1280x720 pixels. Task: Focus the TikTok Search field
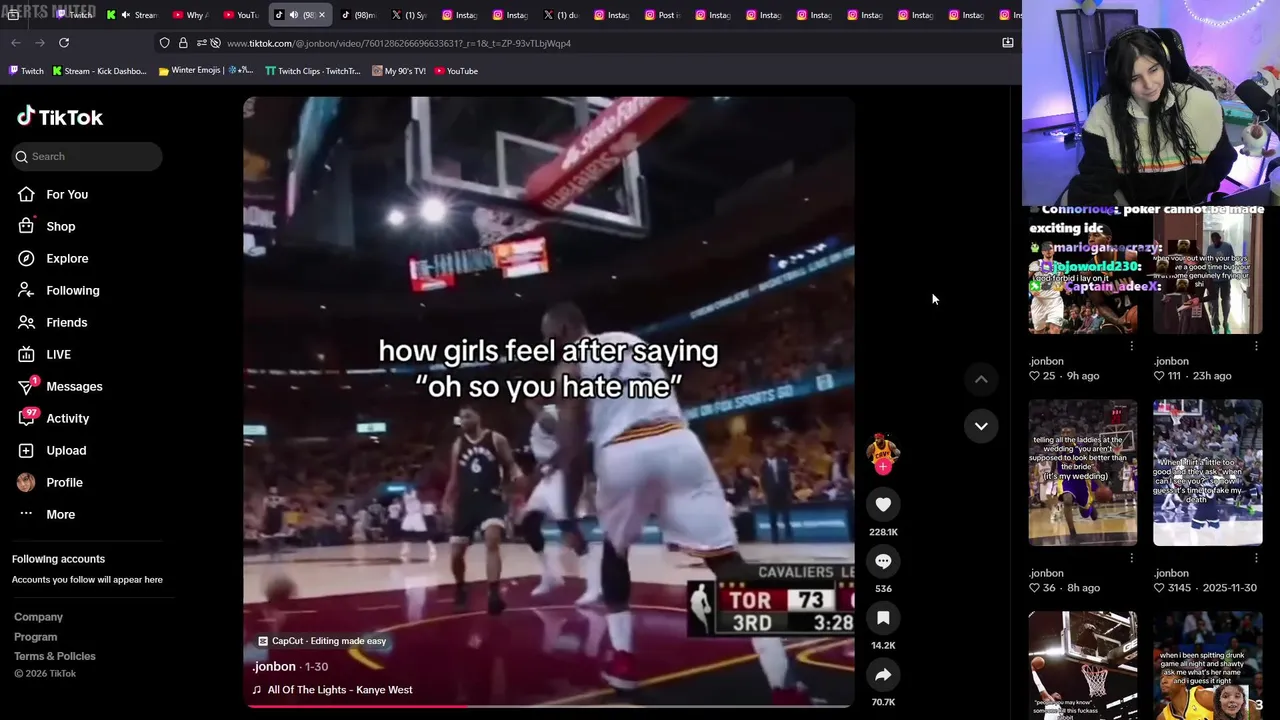[x=87, y=156]
